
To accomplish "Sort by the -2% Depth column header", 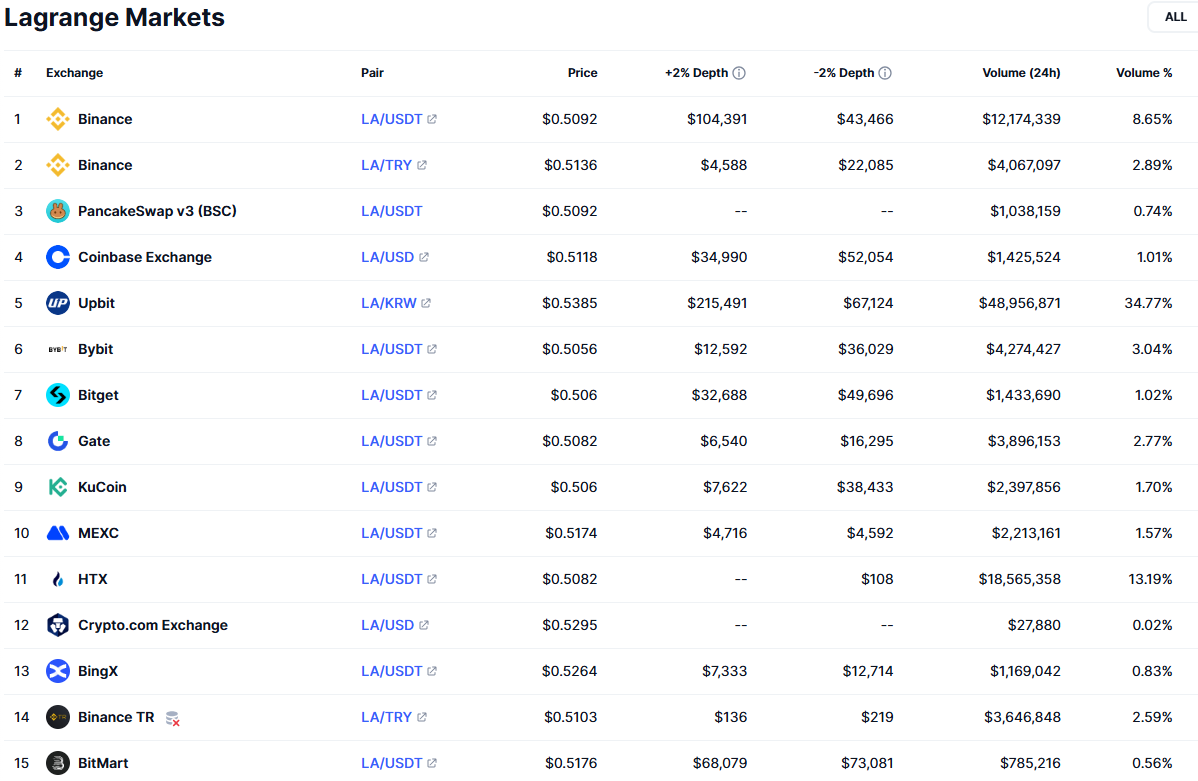I will click(x=843, y=73).
